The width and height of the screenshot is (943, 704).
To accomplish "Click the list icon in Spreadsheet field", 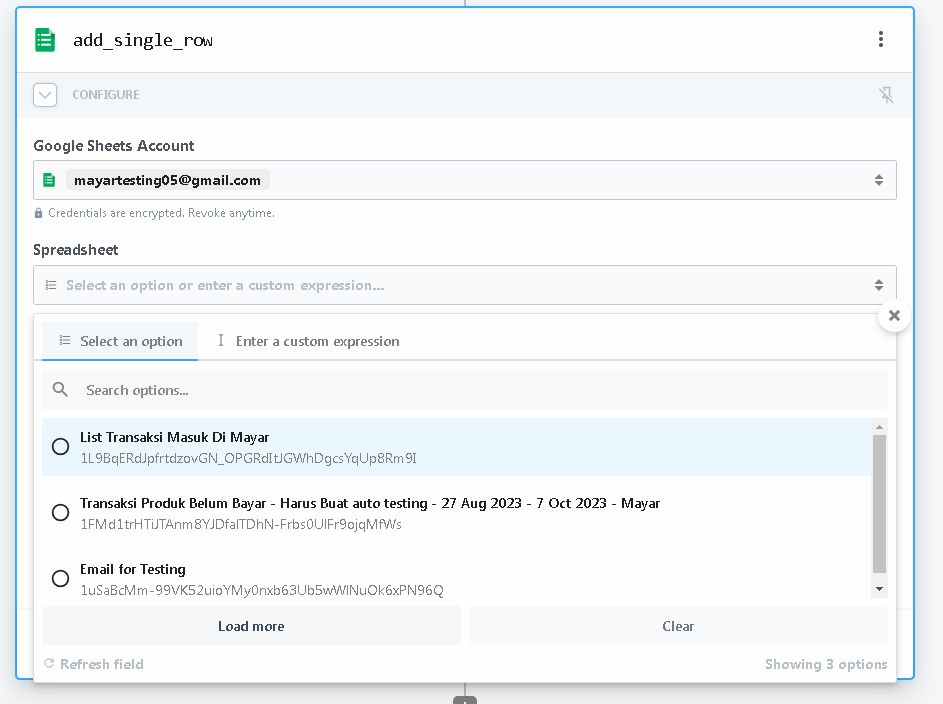I will pos(51,285).
